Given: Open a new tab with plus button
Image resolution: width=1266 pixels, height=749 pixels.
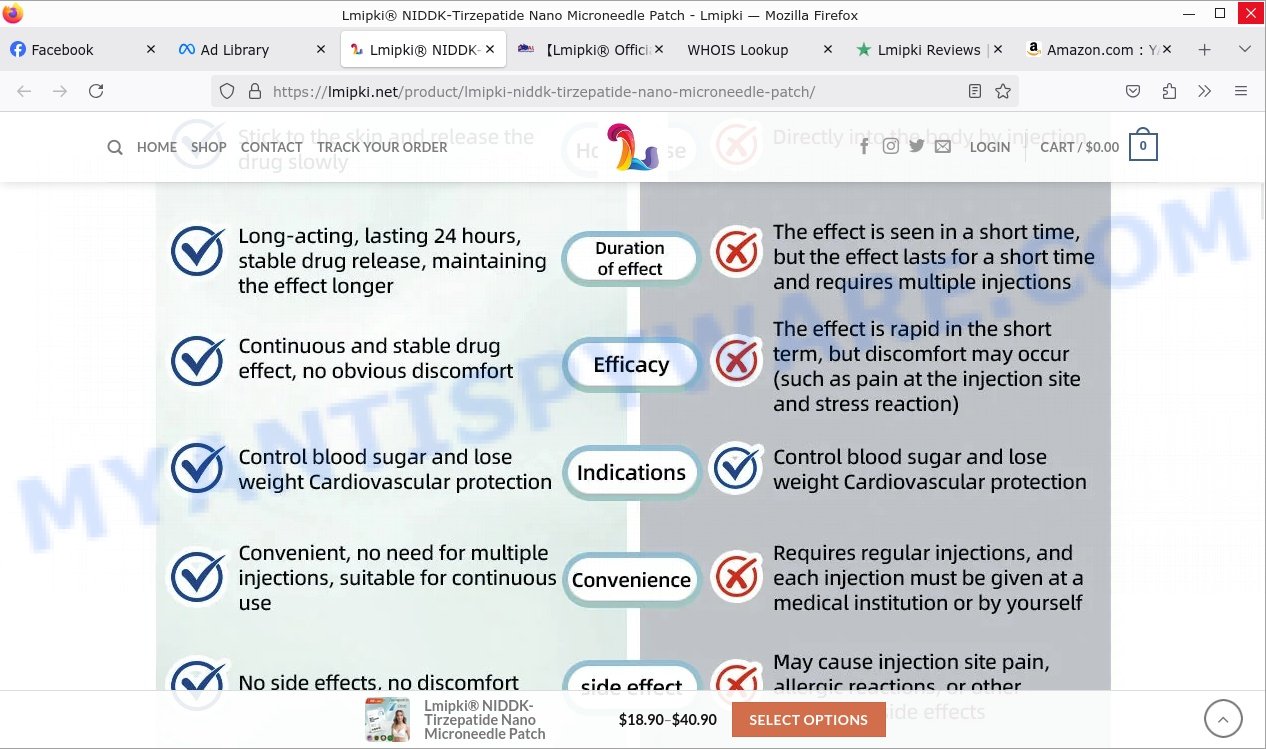Looking at the screenshot, I should point(1205,49).
